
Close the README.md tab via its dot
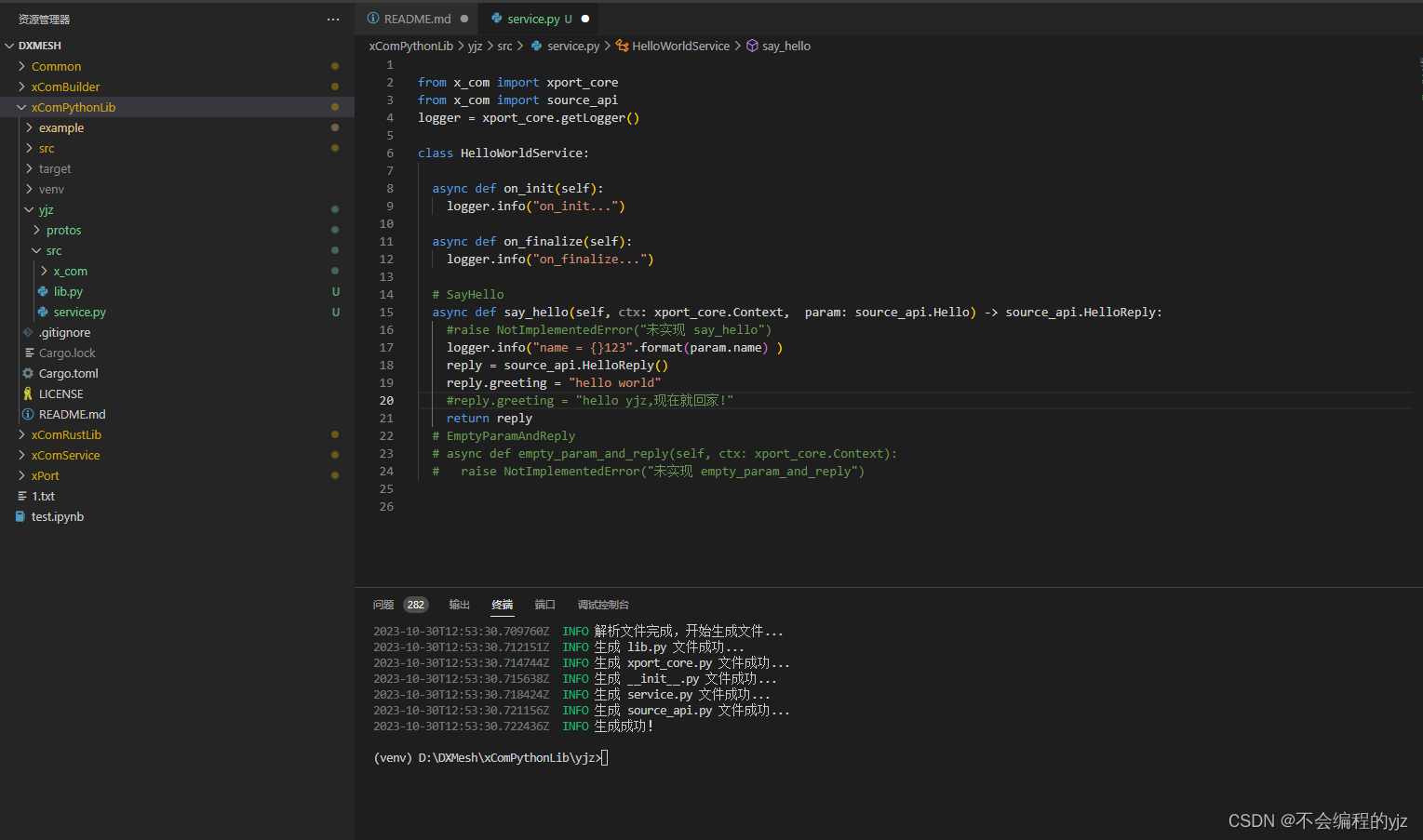point(464,19)
